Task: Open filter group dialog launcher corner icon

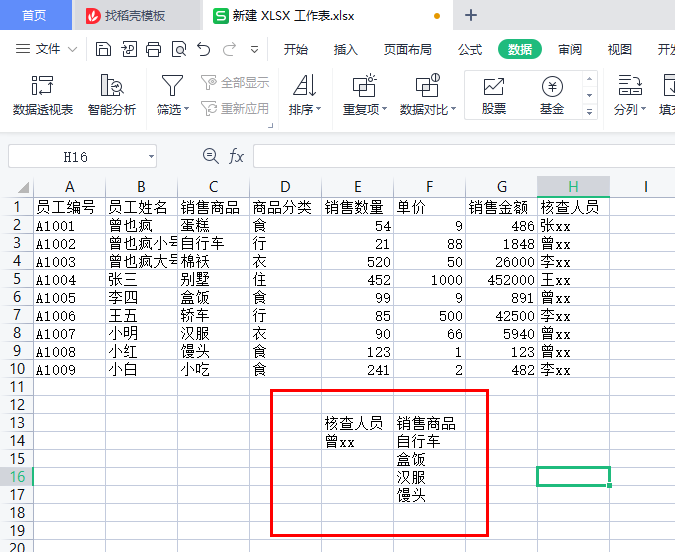Action: (x=271, y=126)
